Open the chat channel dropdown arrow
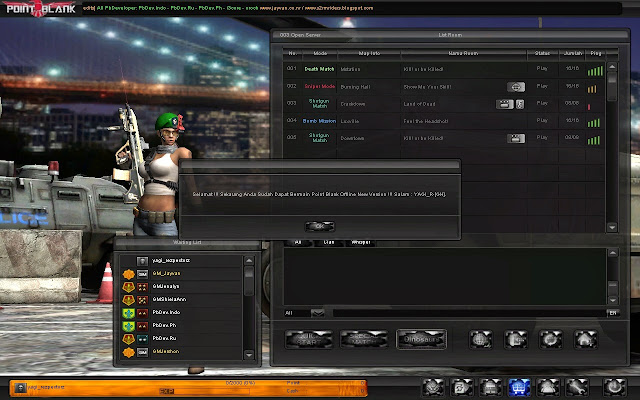The image size is (640, 400). click(318, 313)
